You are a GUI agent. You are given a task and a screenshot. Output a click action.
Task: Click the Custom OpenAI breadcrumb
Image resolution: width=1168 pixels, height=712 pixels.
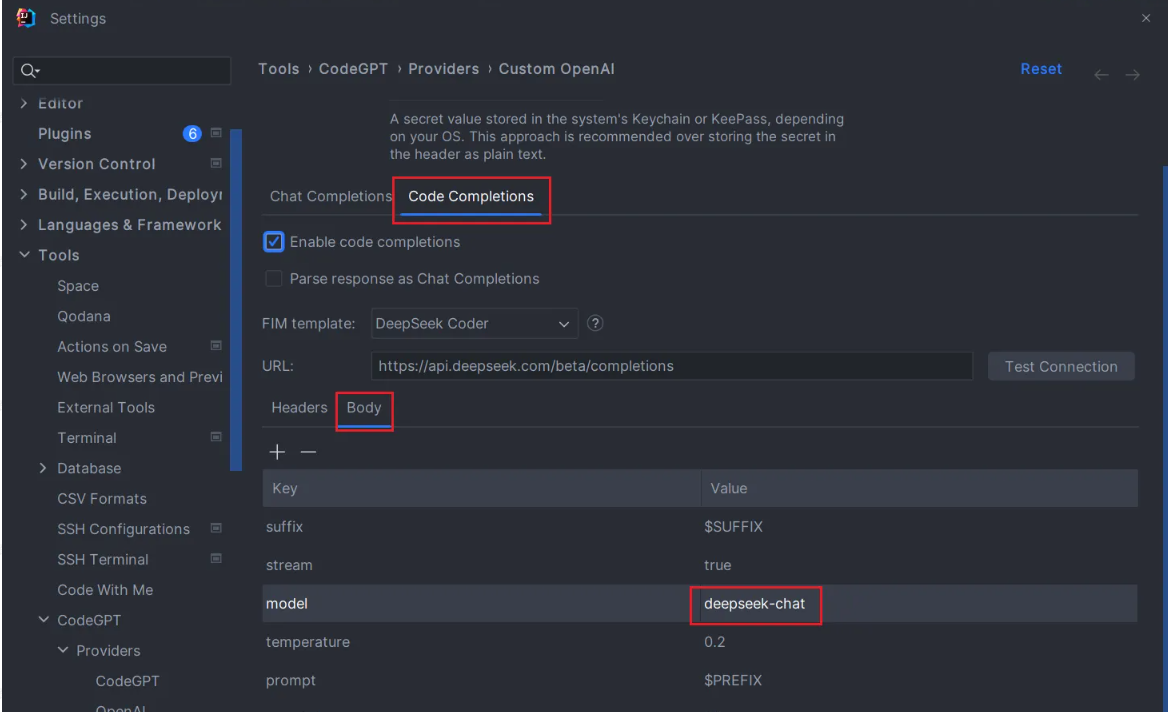pos(556,69)
